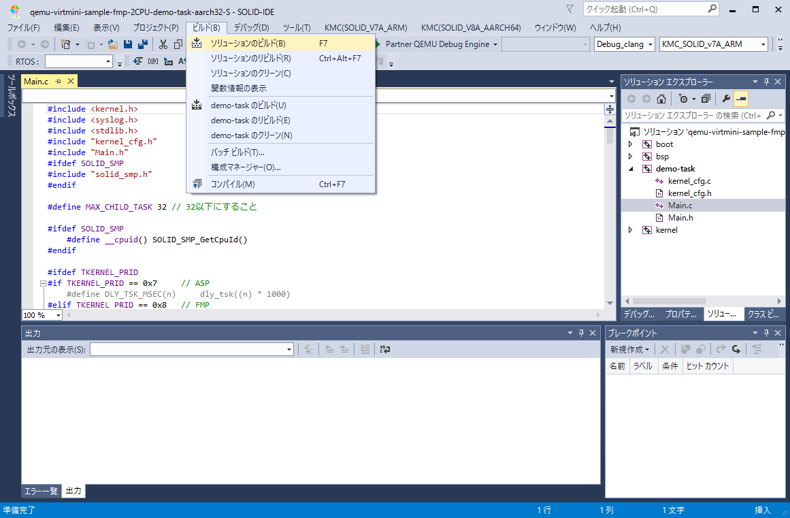Screen dimensions: 790x518
Task: Click the Save All toolbar icon
Action: (142, 45)
